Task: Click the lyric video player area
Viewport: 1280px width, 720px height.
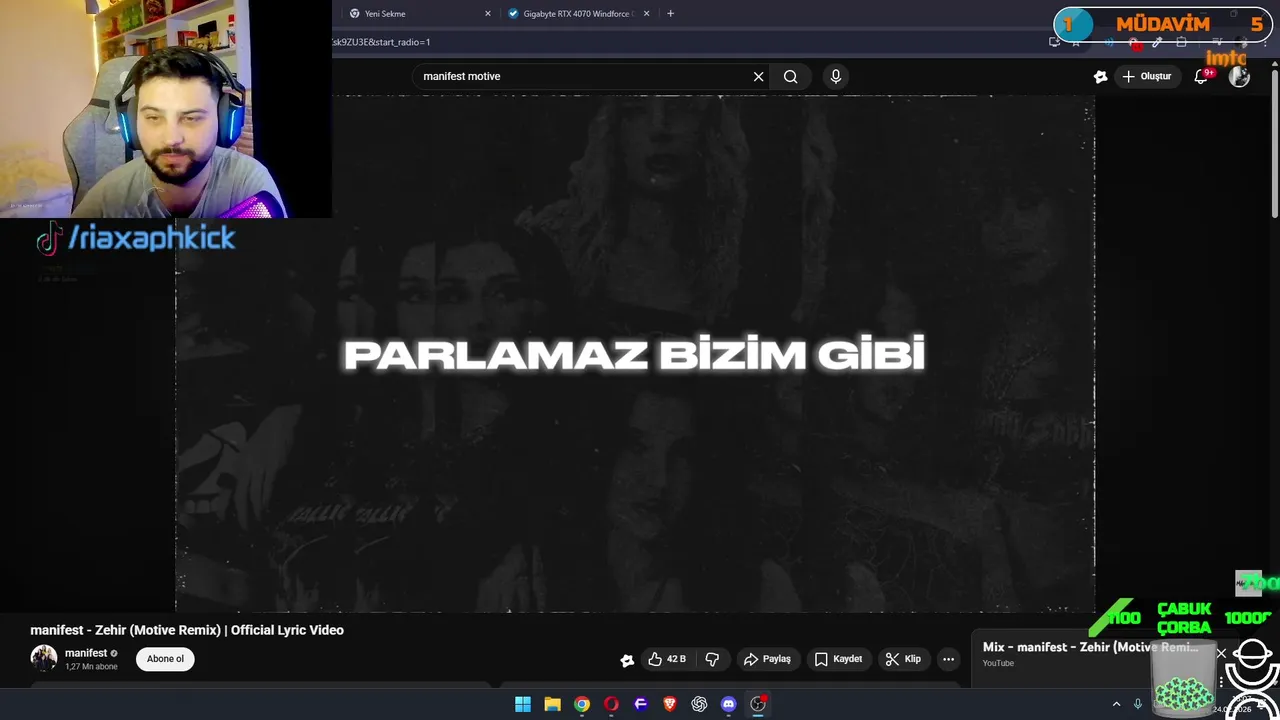Action: coord(635,354)
